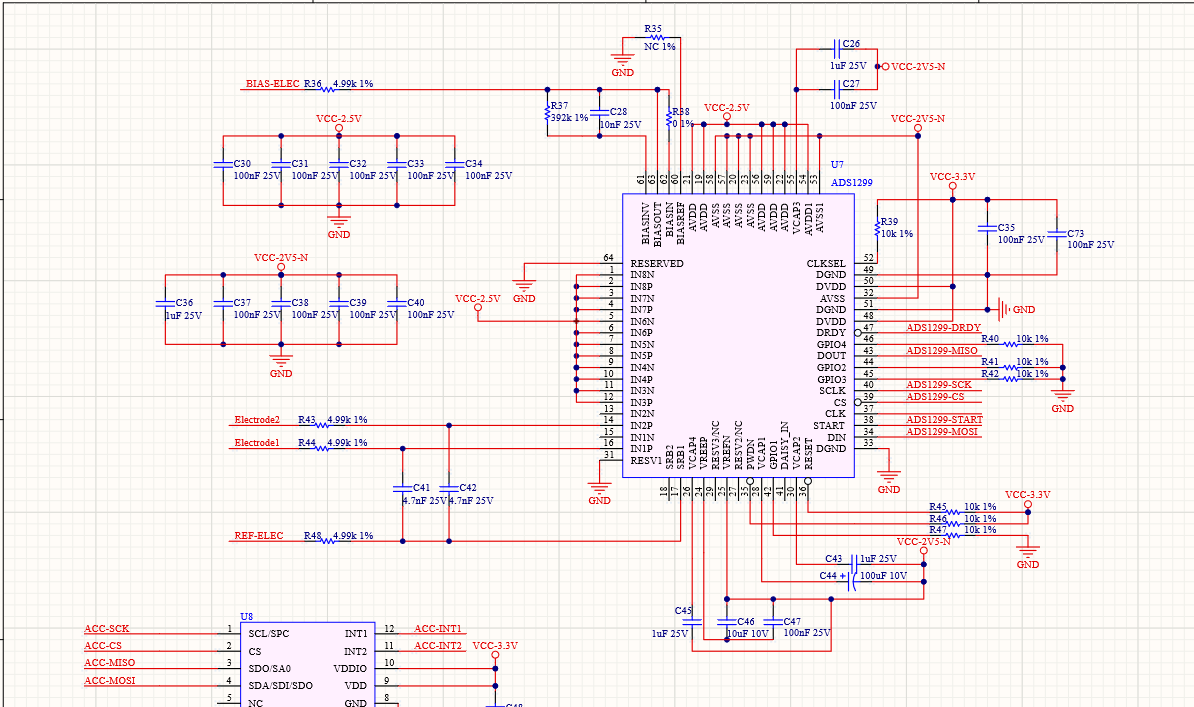The width and height of the screenshot is (1194, 707).
Task: Select capacitor C26 1uF symbol
Action: coord(837,50)
